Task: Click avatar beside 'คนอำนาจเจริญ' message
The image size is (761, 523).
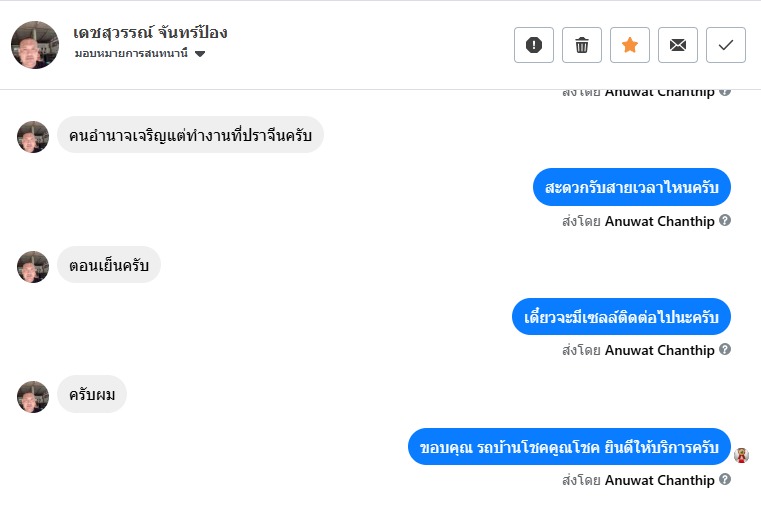Action: tap(33, 137)
